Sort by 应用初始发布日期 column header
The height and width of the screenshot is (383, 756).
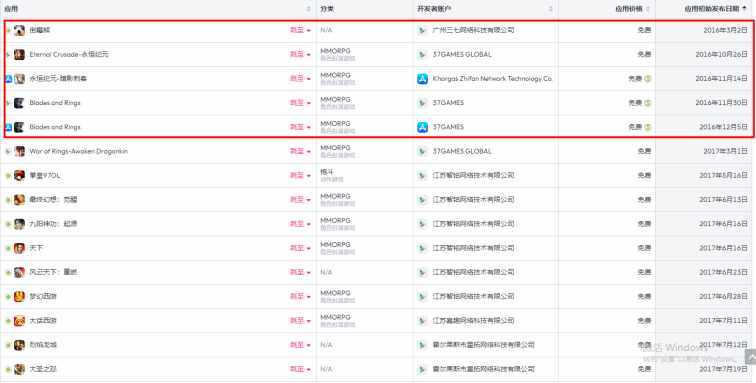click(705, 9)
